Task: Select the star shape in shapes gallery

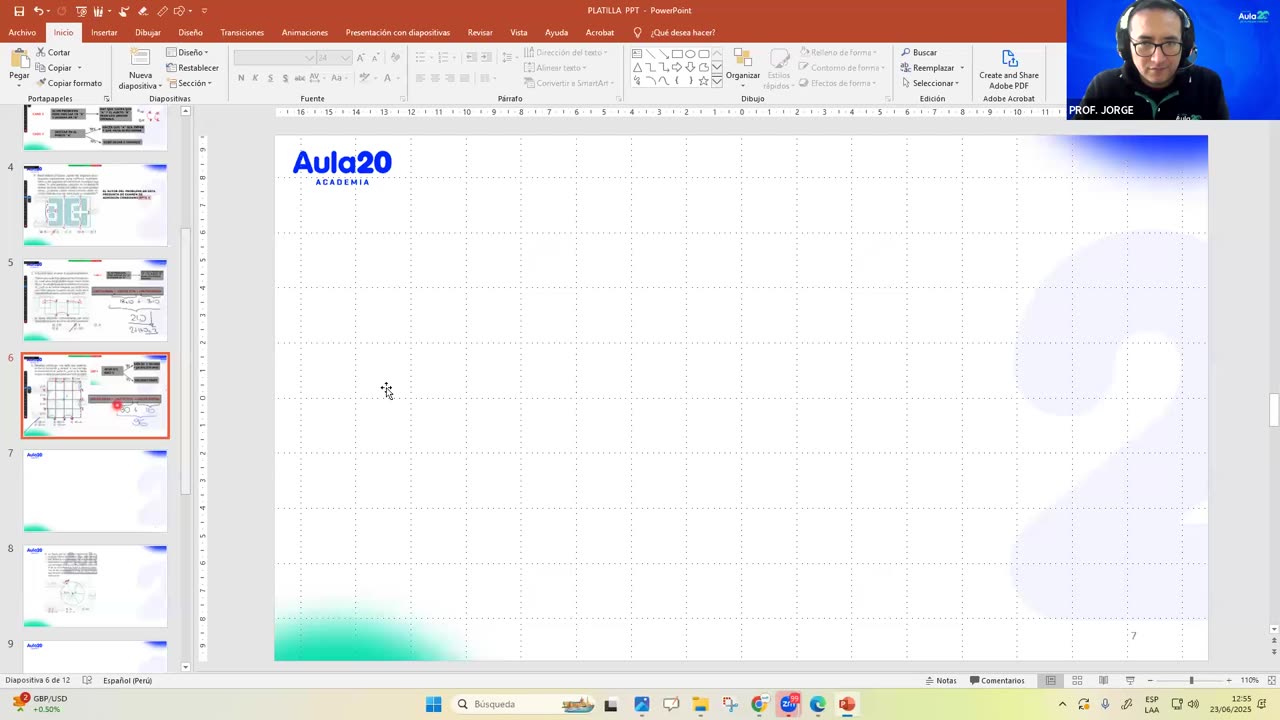Action: tap(703, 80)
